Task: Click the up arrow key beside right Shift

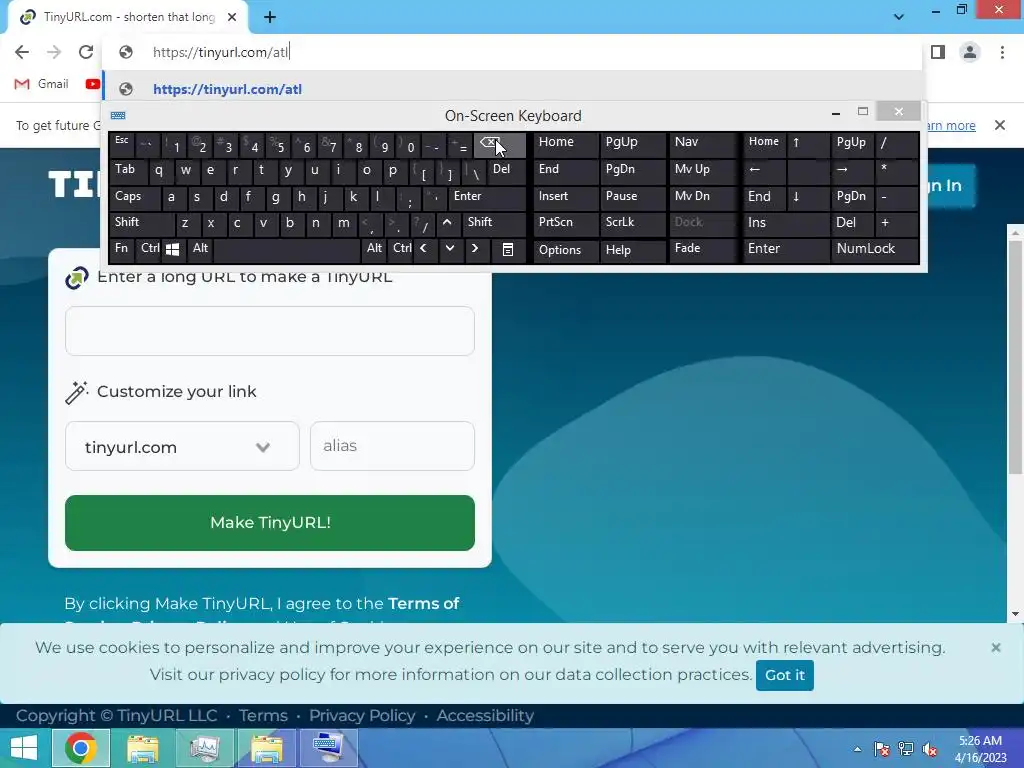Action: (447, 223)
